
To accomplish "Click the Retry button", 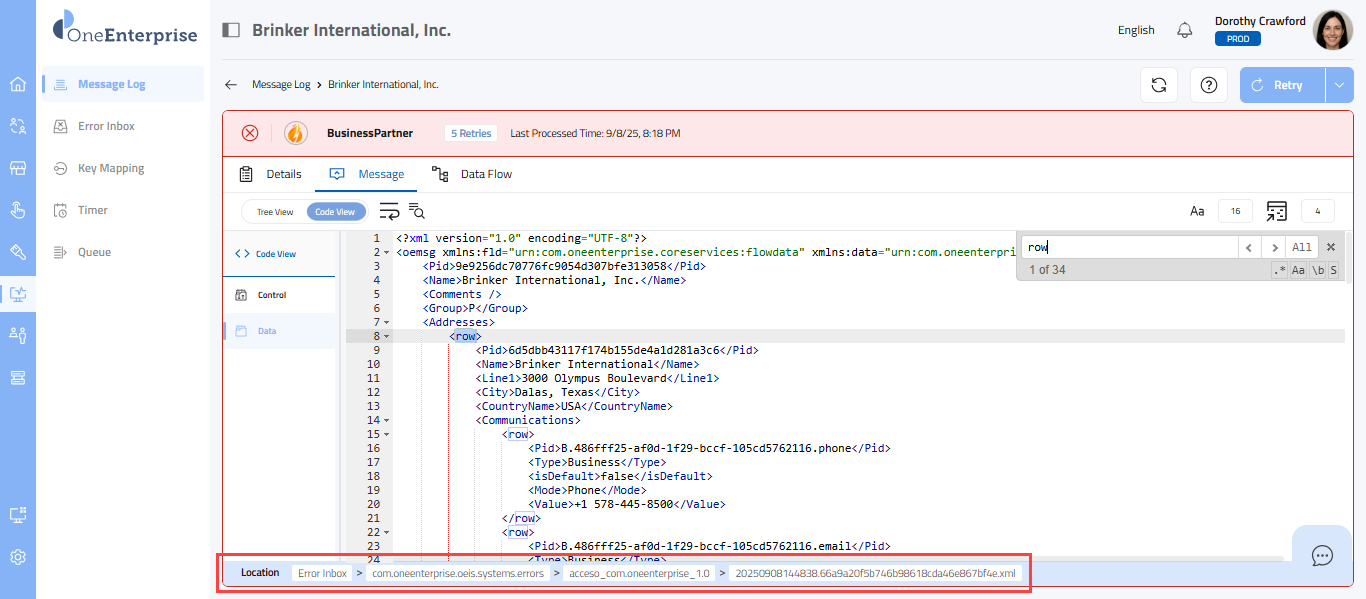I will pos(1282,85).
